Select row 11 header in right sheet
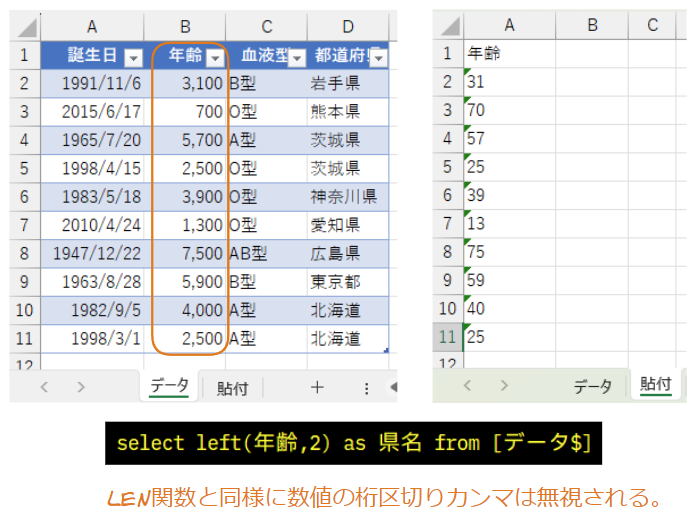 [x=448, y=337]
